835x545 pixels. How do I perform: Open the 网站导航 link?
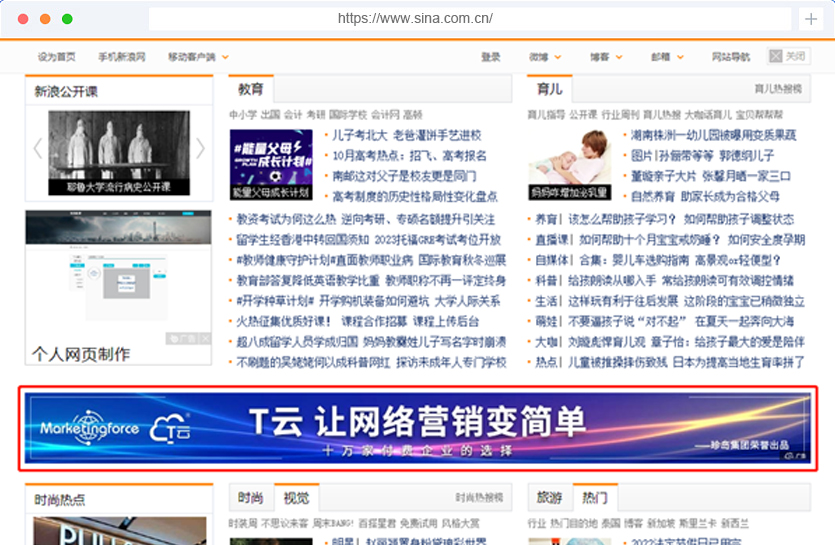730,57
